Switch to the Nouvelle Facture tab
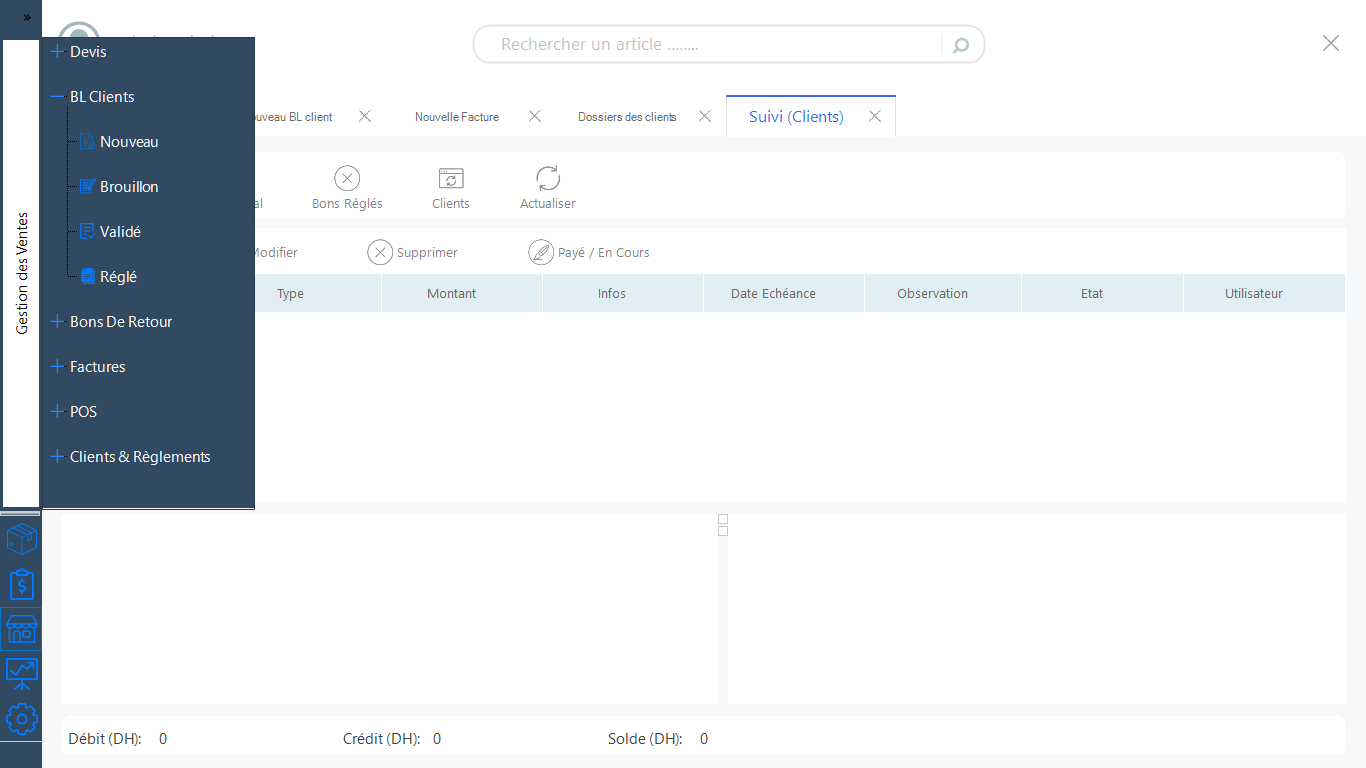This screenshot has width=1366, height=768. pos(457,117)
